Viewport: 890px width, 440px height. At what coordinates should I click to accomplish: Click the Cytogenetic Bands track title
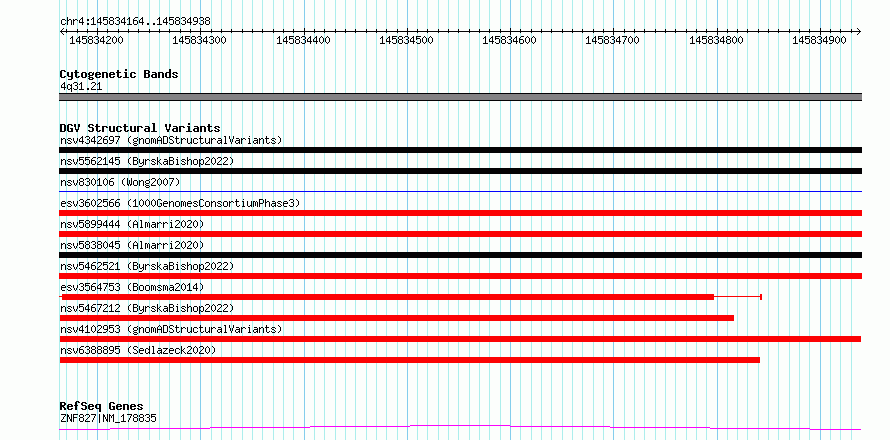(119, 74)
